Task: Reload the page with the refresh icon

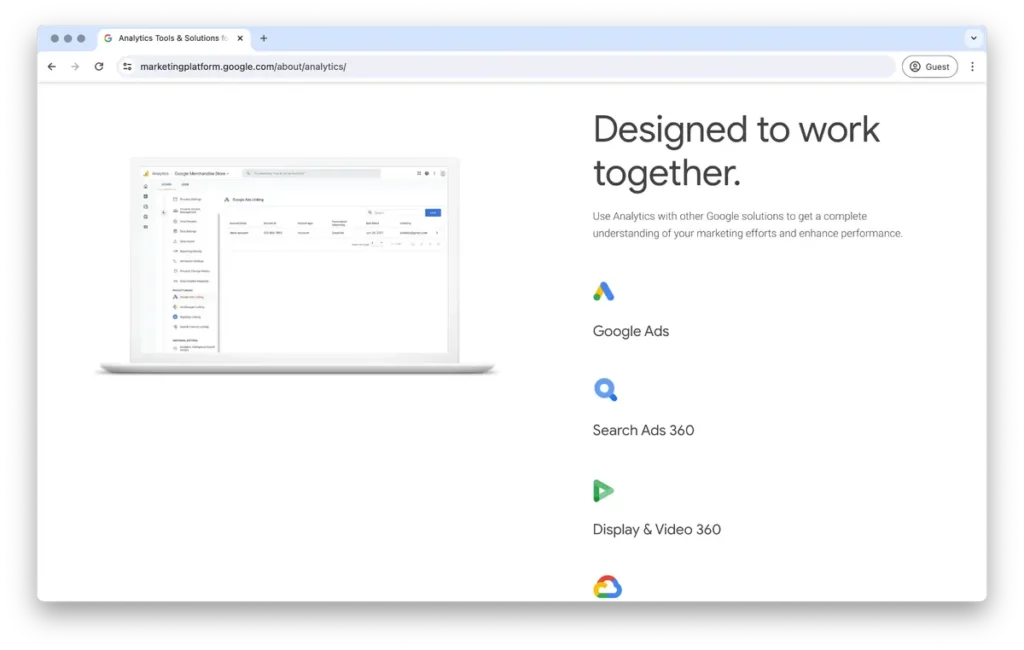Action: click(99, 67)
